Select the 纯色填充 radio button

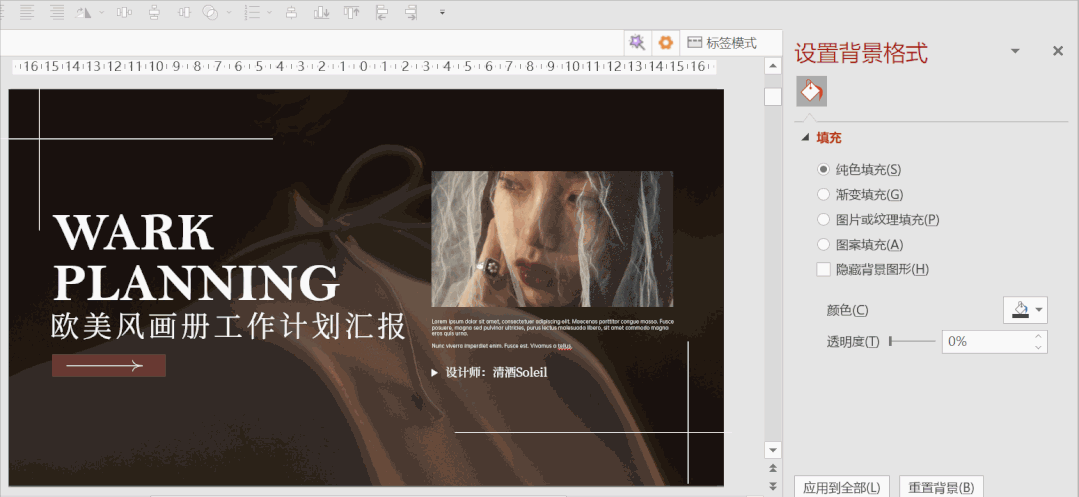tap(823, 169)
